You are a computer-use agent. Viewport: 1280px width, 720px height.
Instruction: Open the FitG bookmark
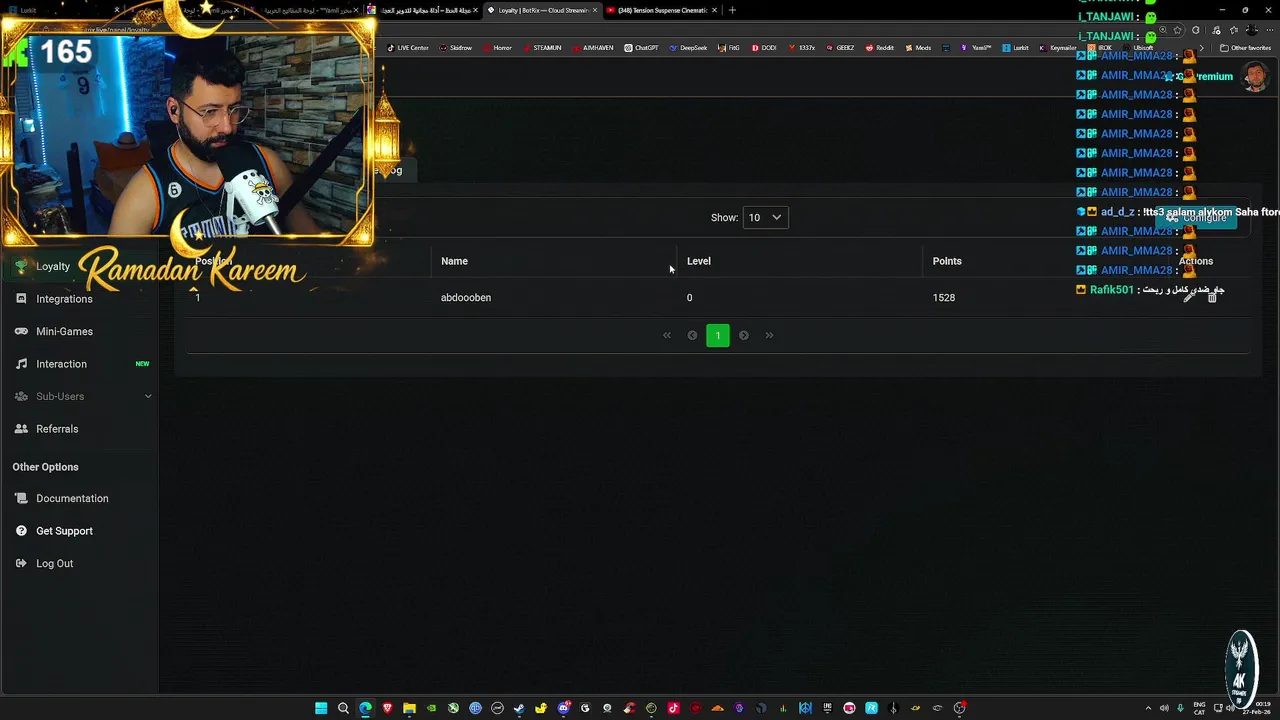click(x=729, y=48)
